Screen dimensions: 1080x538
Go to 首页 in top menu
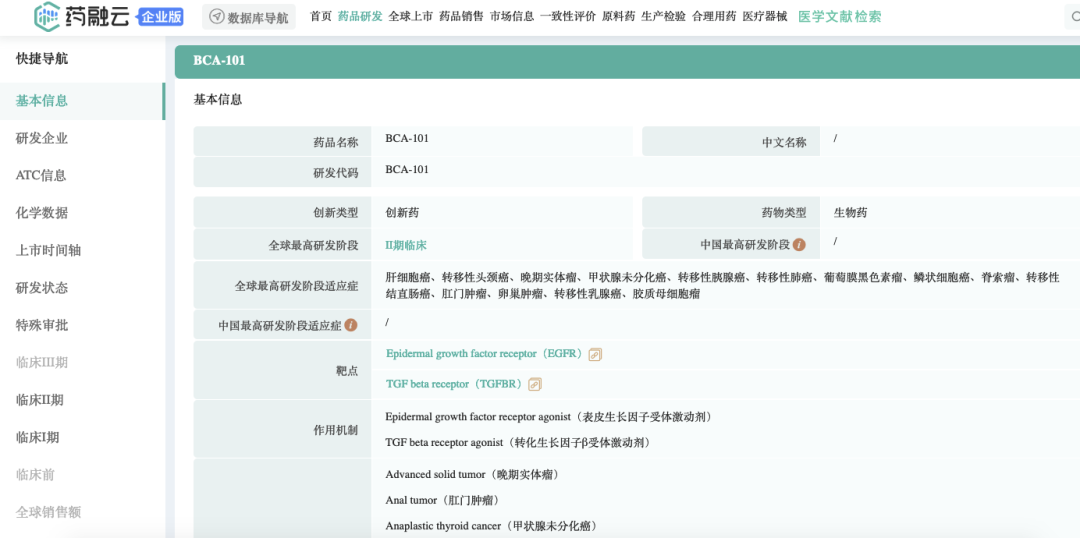pos(320,17)
